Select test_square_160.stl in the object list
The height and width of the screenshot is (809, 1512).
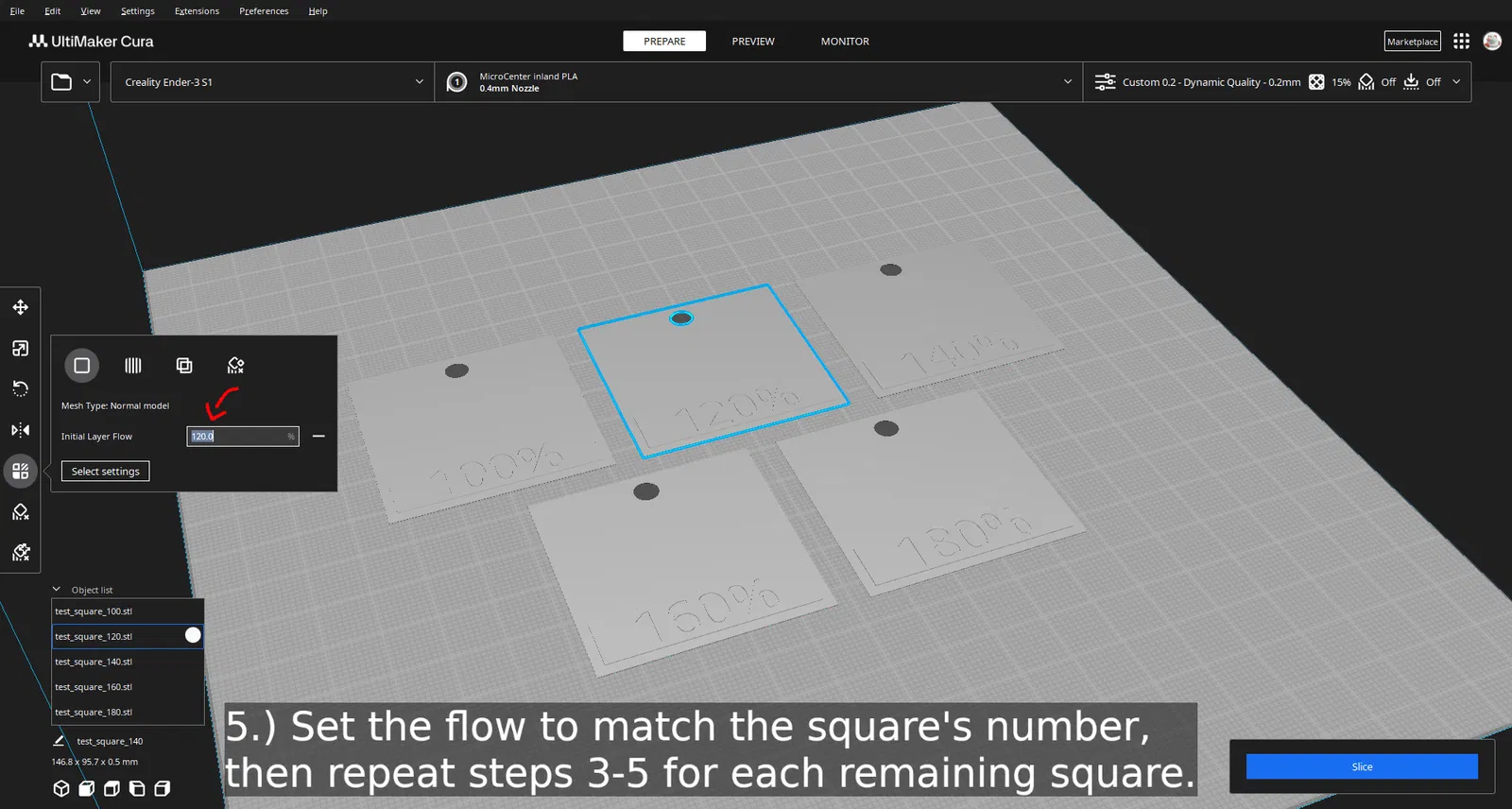128,687
